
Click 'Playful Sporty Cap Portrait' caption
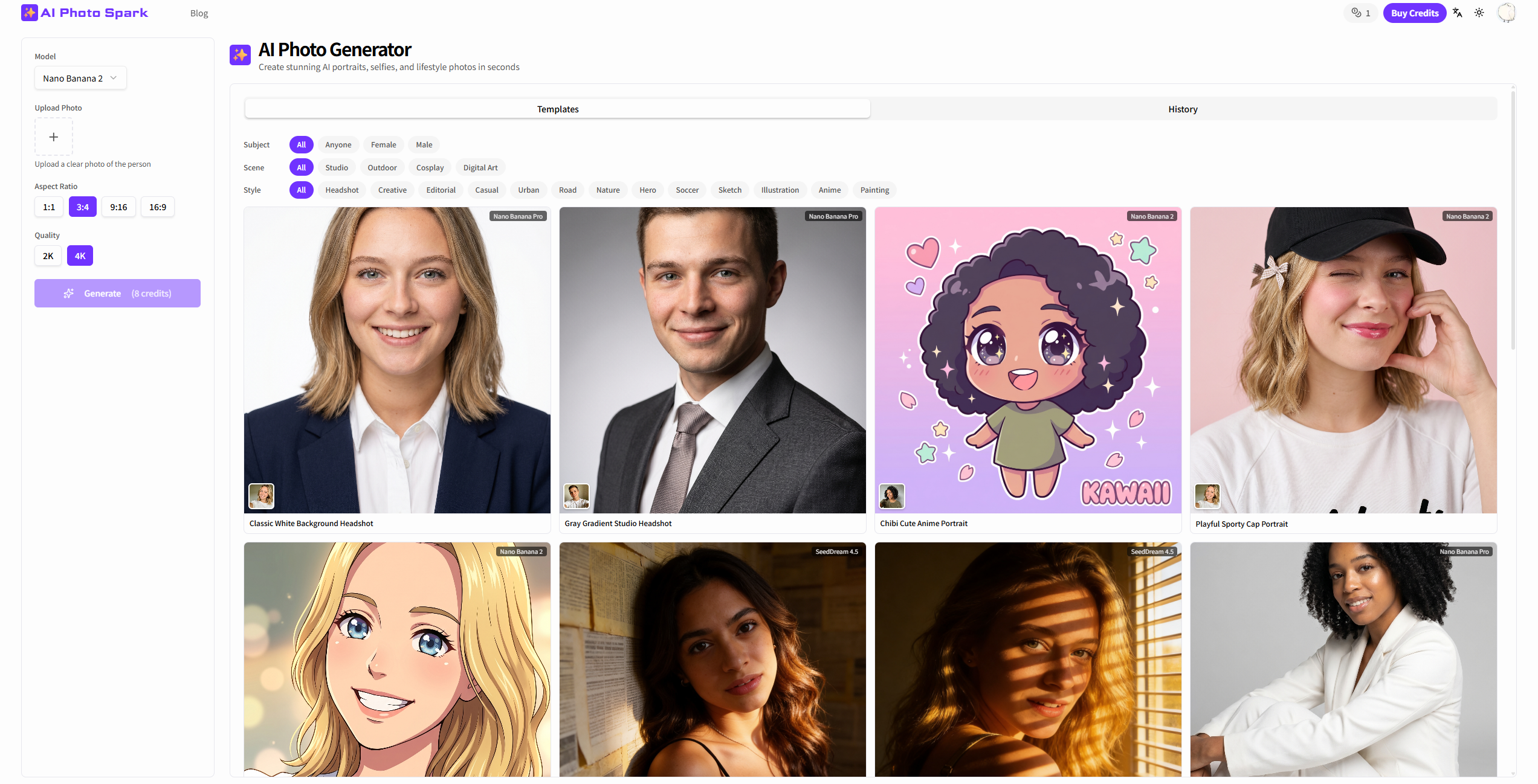point(1241,524)
